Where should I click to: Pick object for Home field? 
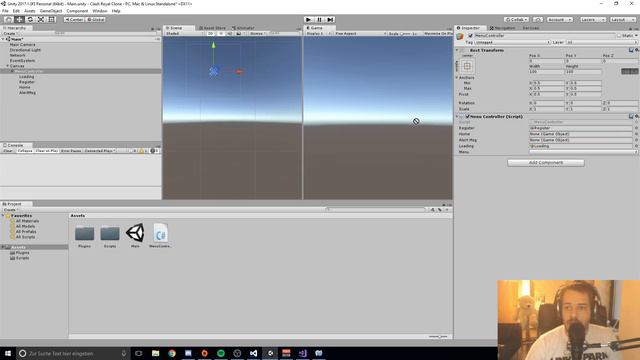tap(636, 134)
